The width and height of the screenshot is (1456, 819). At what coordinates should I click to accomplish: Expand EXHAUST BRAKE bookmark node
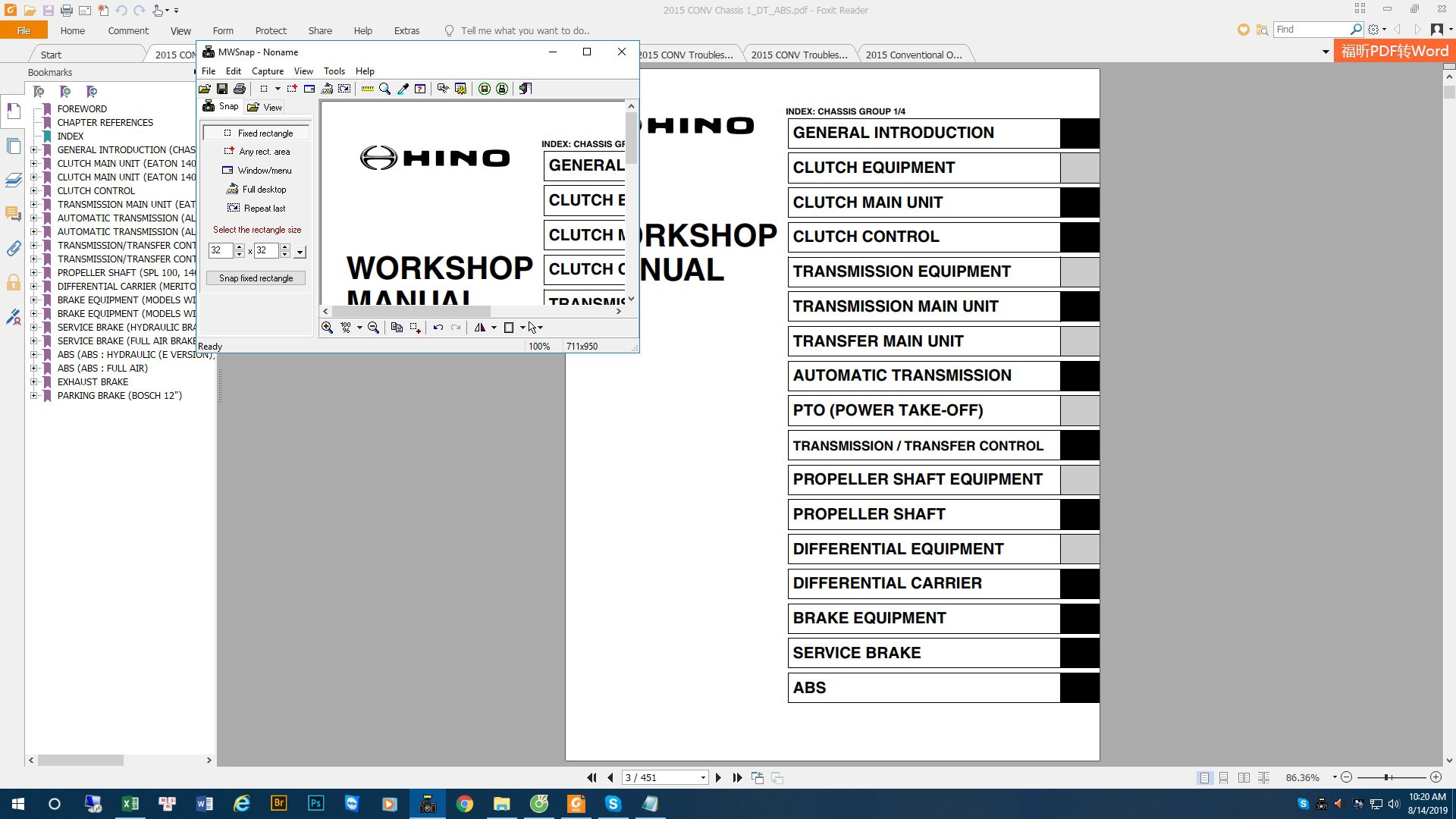coord(33,382)
